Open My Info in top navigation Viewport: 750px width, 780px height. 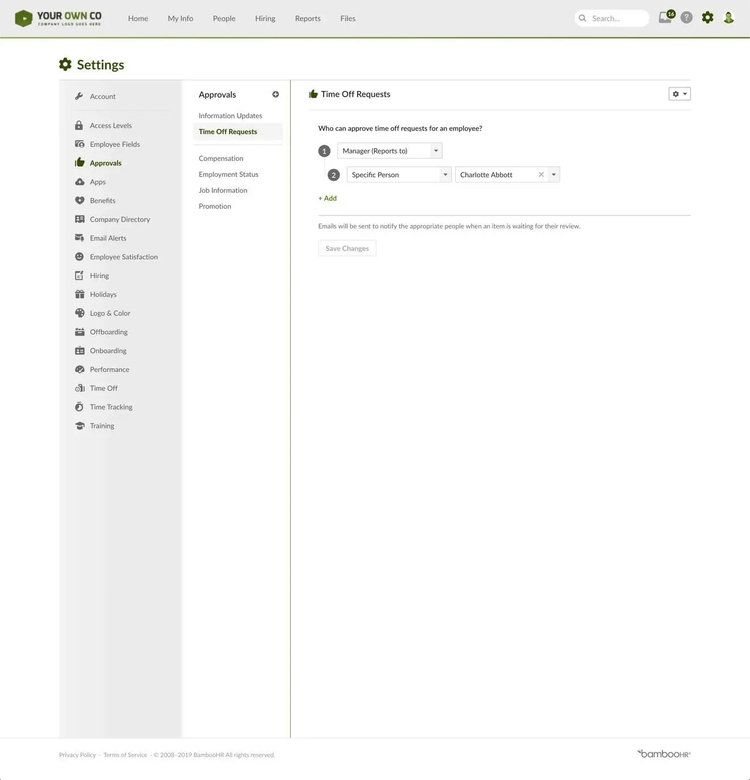[180, 18]
